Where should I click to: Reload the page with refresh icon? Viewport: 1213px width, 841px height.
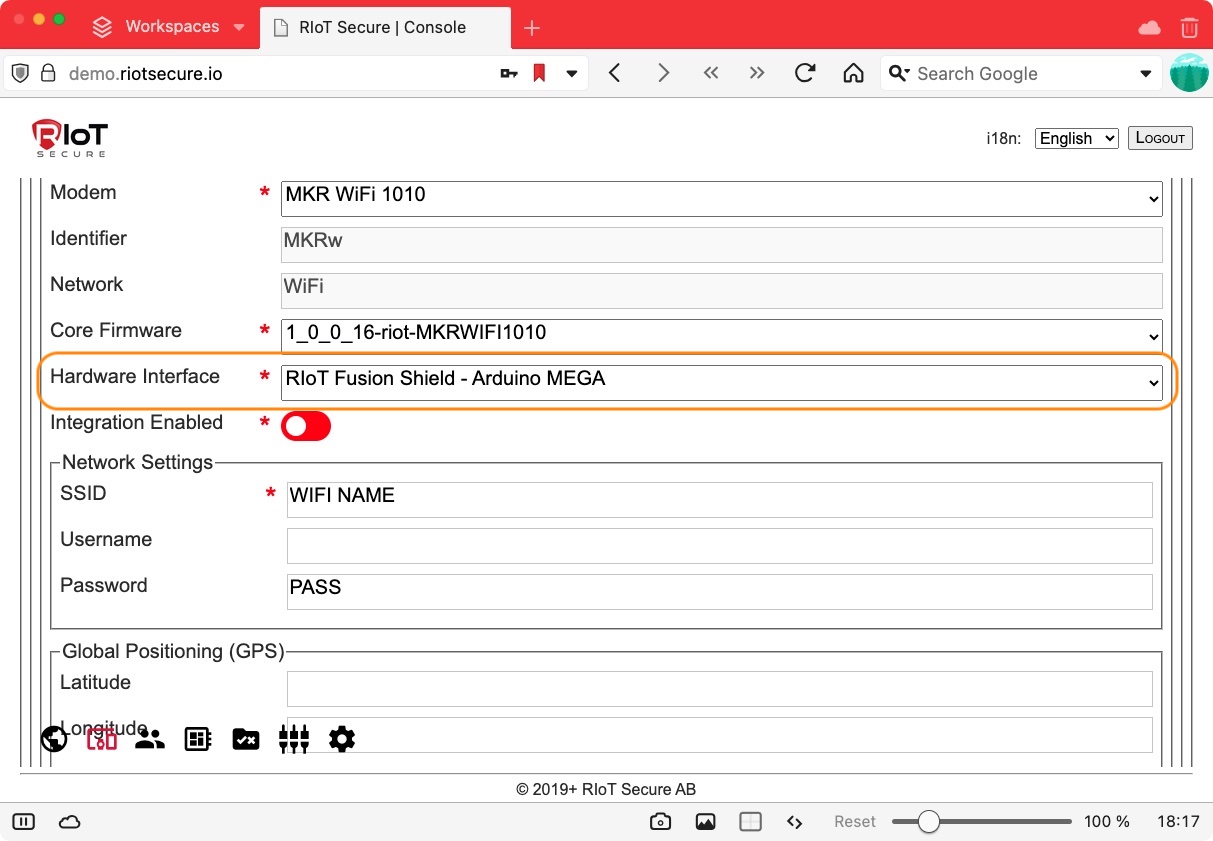805,73
